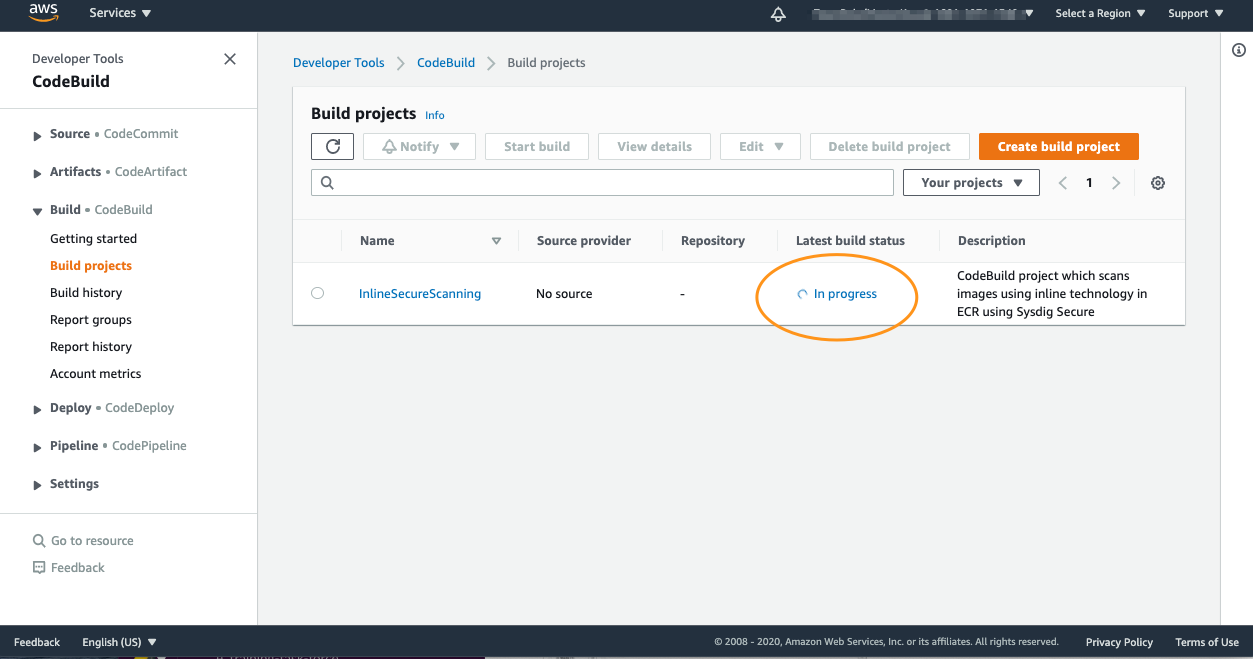This screenshot has width=1253, height=659.
Task: Open the Your projects filter dropdown
Action: click(x=971, y=183)
